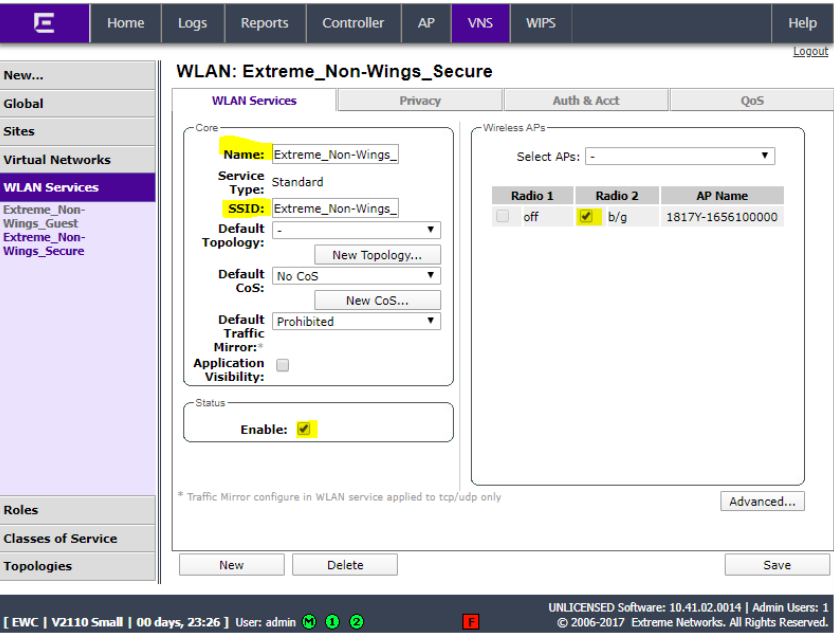Select Sites in the left sidebar

78,131
